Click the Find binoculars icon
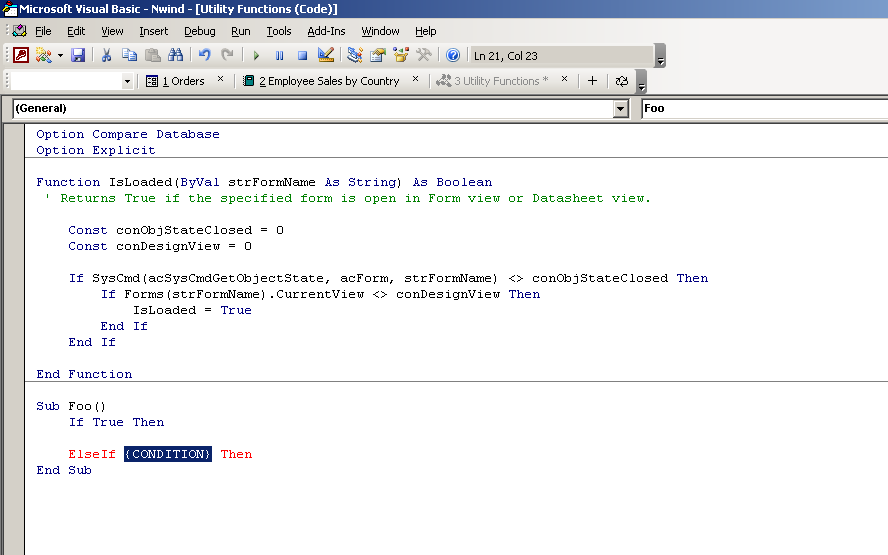The width and height of the screenshot is (888, 555). tap(176, 55)
